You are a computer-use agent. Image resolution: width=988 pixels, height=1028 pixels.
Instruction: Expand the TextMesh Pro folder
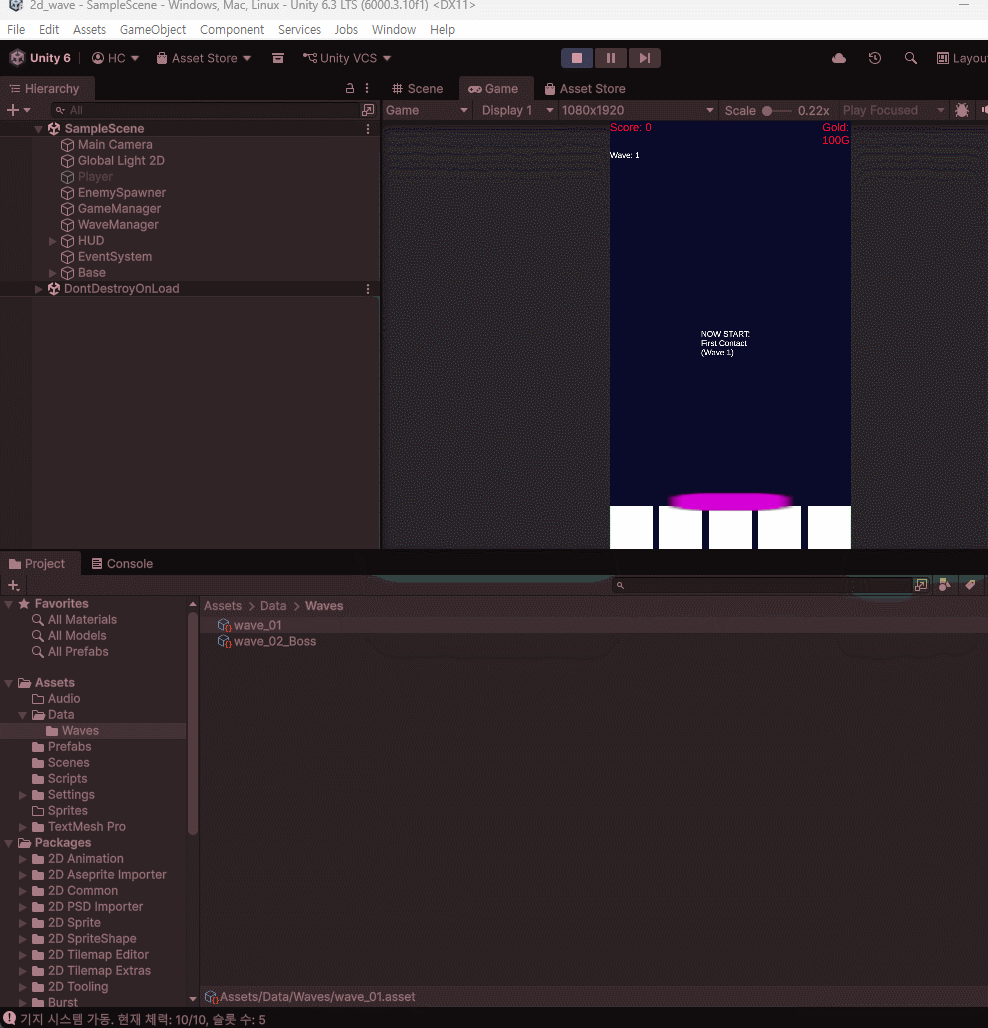(x=22, y=827)
